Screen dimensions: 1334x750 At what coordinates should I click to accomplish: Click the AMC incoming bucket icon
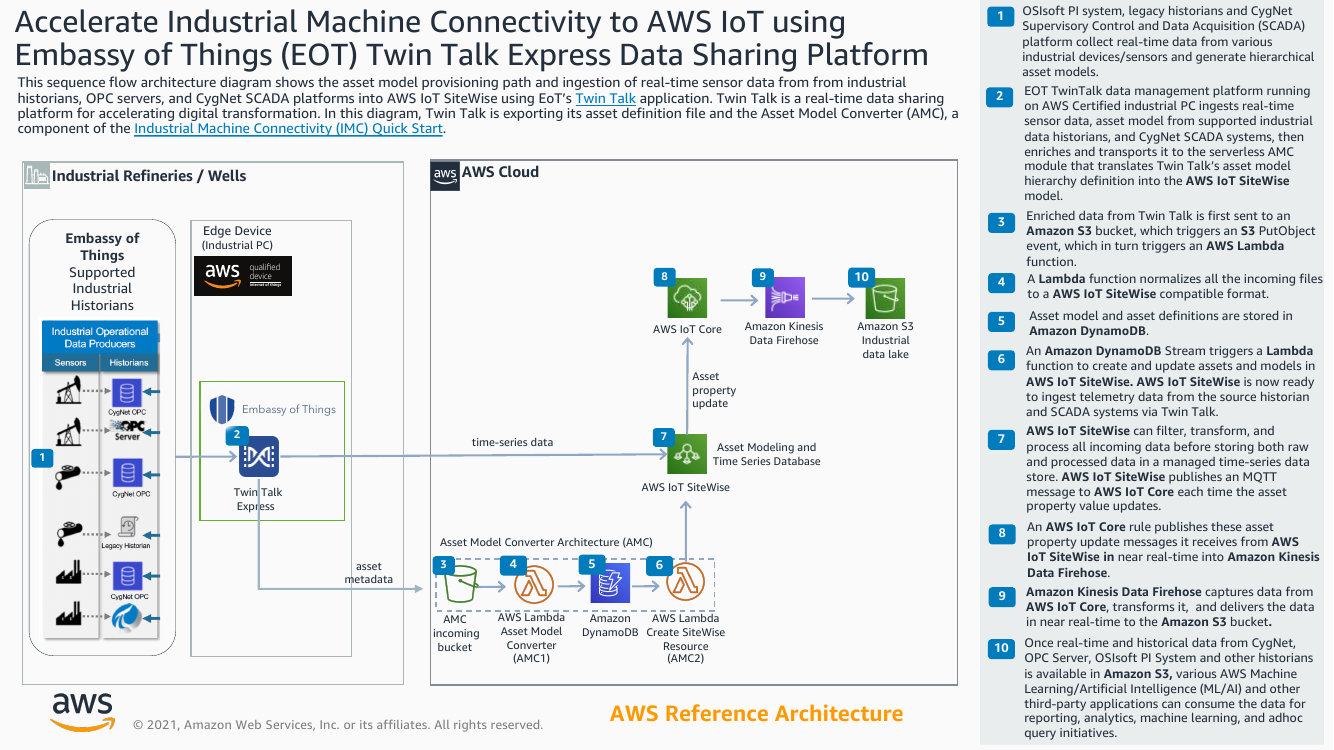point(457,581)
